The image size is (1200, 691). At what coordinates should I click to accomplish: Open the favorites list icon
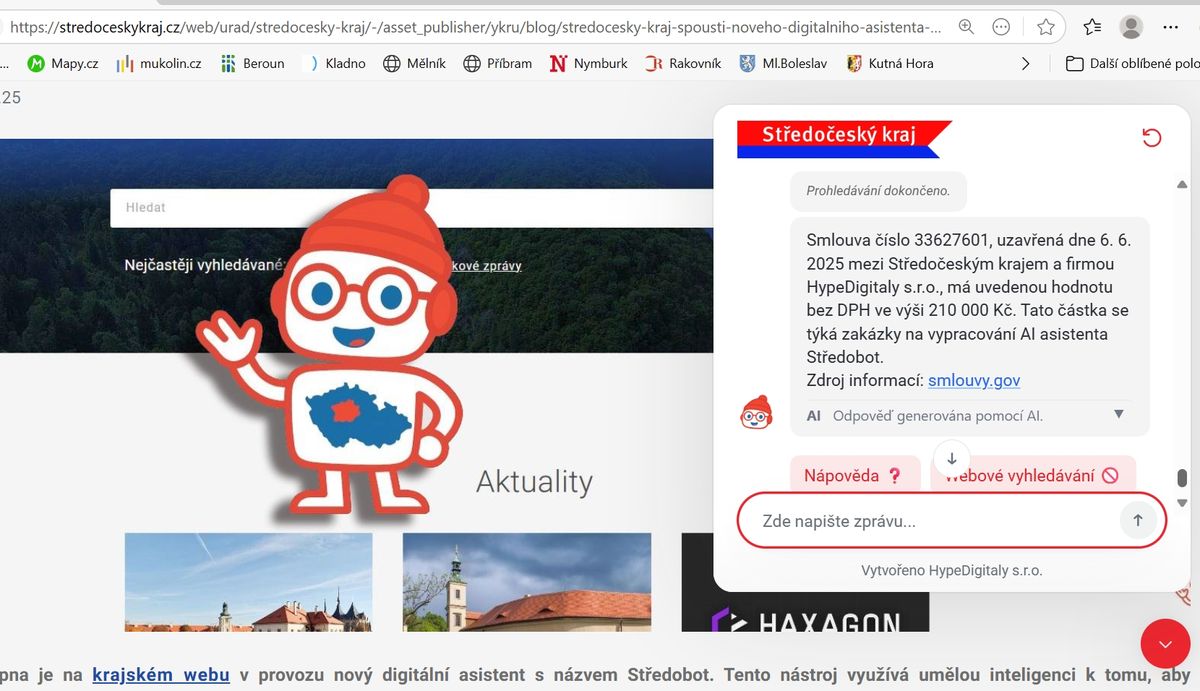1092,27
